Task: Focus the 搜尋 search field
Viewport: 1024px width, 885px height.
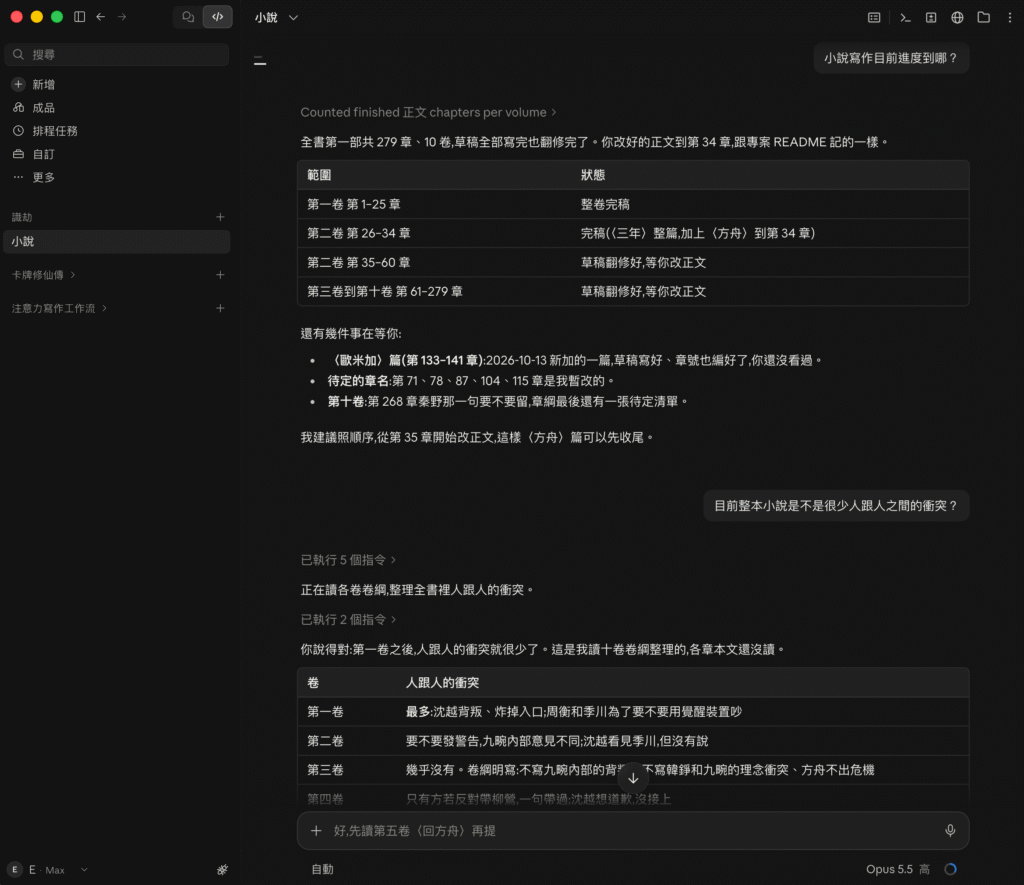Action: pyautogui.click(x=117, y=54)
